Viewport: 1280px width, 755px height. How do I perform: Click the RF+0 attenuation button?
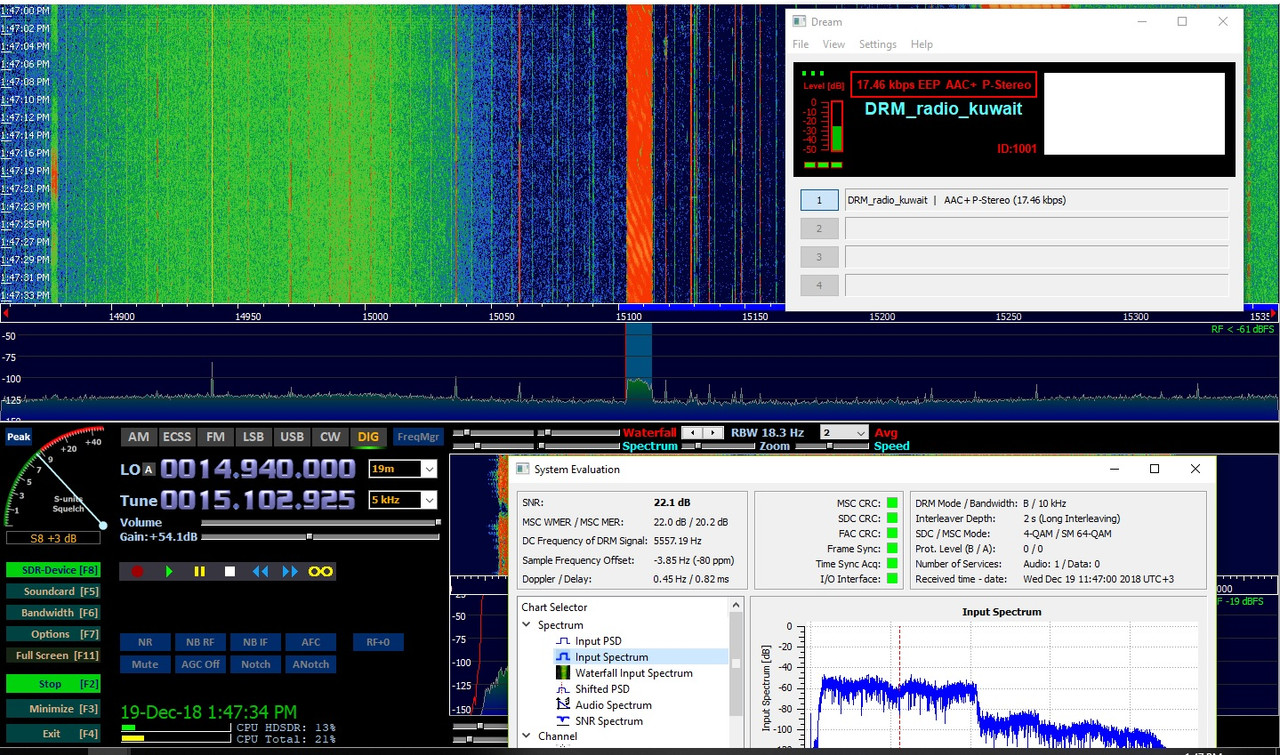coord(377,642)
